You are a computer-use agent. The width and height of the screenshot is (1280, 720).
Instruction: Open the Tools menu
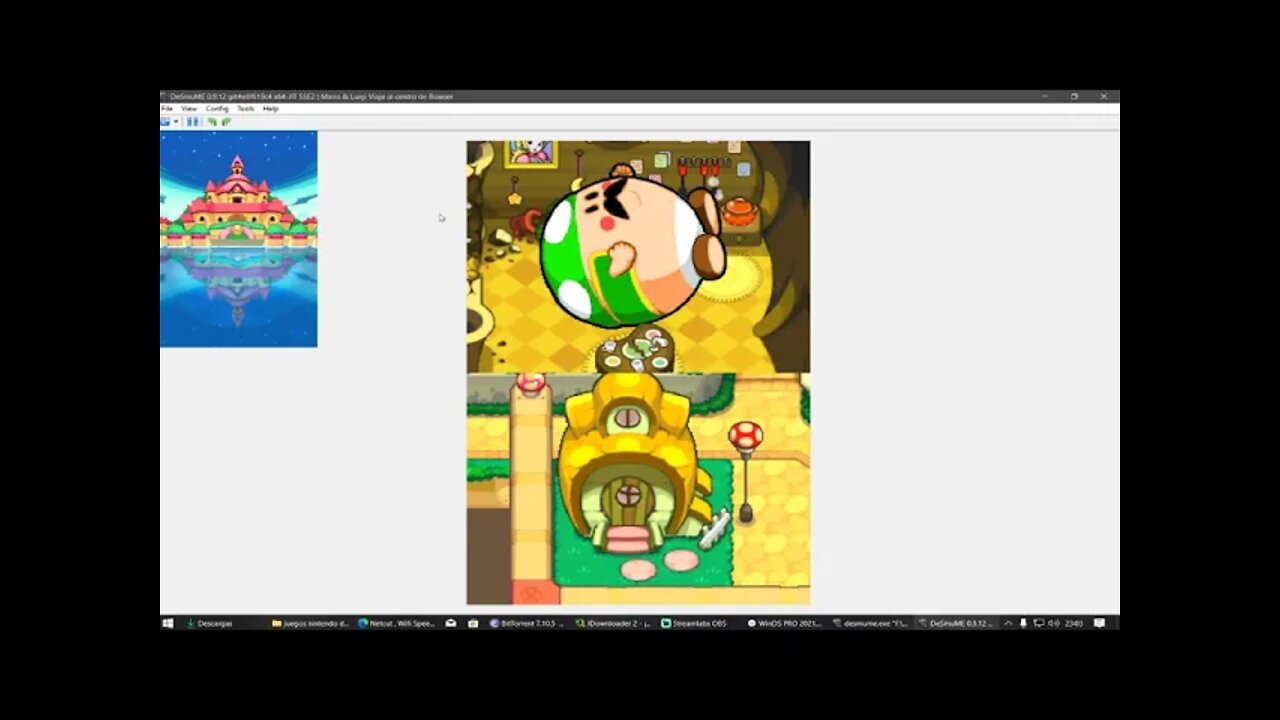(245, 108)
